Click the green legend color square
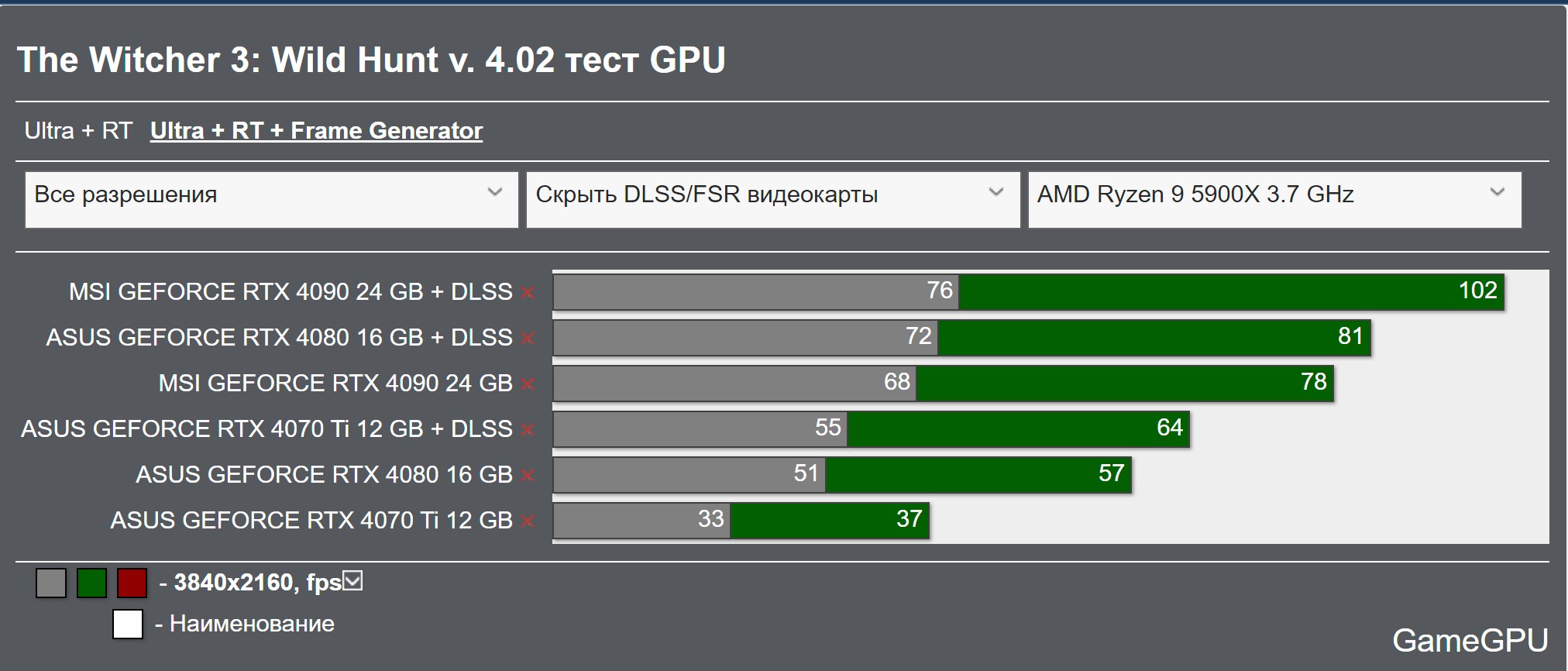1568x671 pixels. (x=91, y=583)
